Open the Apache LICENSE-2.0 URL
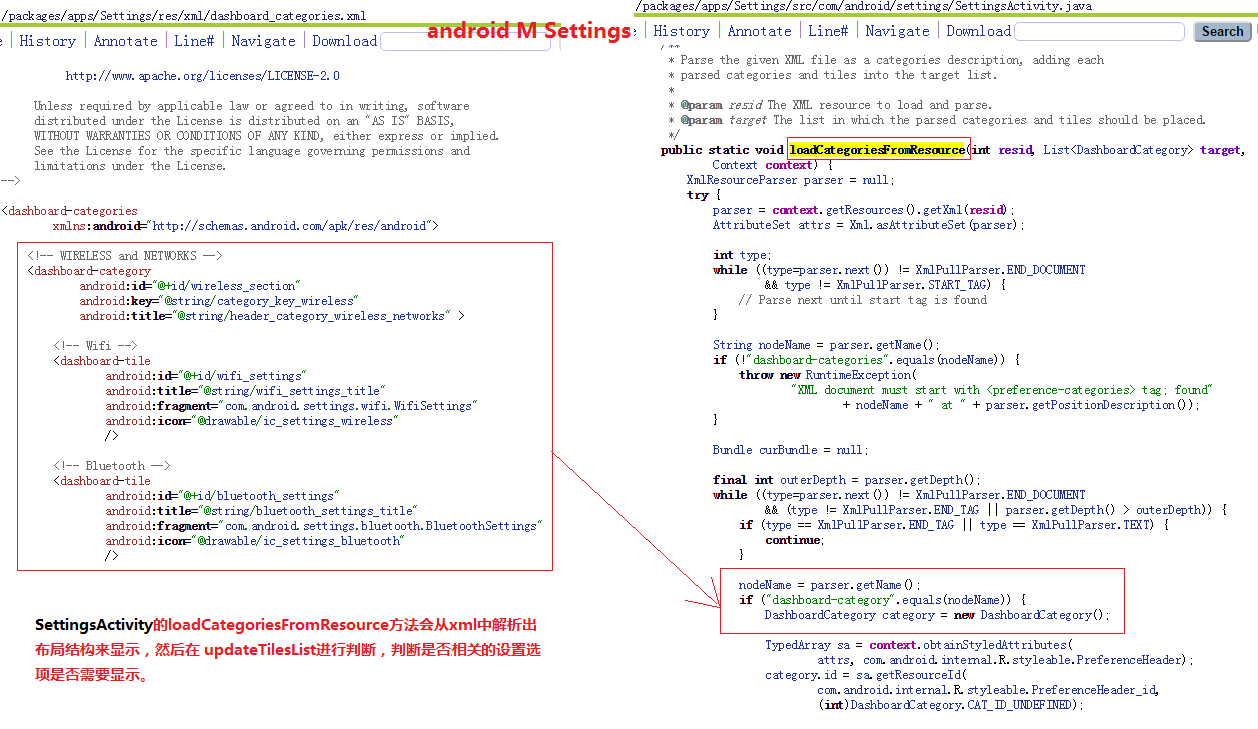The height and width of the screenshot is (729, 1258). [203, 76]
